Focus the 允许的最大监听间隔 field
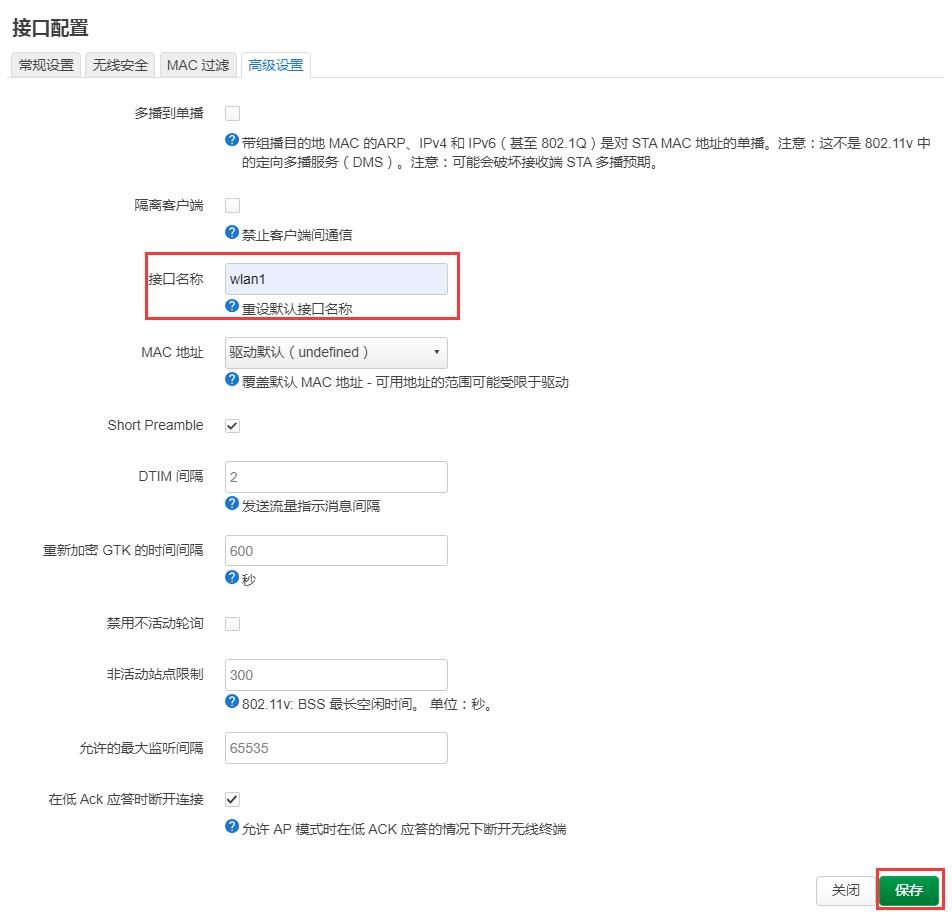The width and height of the screenshot is (952, 916). click(x=336, y=748)
